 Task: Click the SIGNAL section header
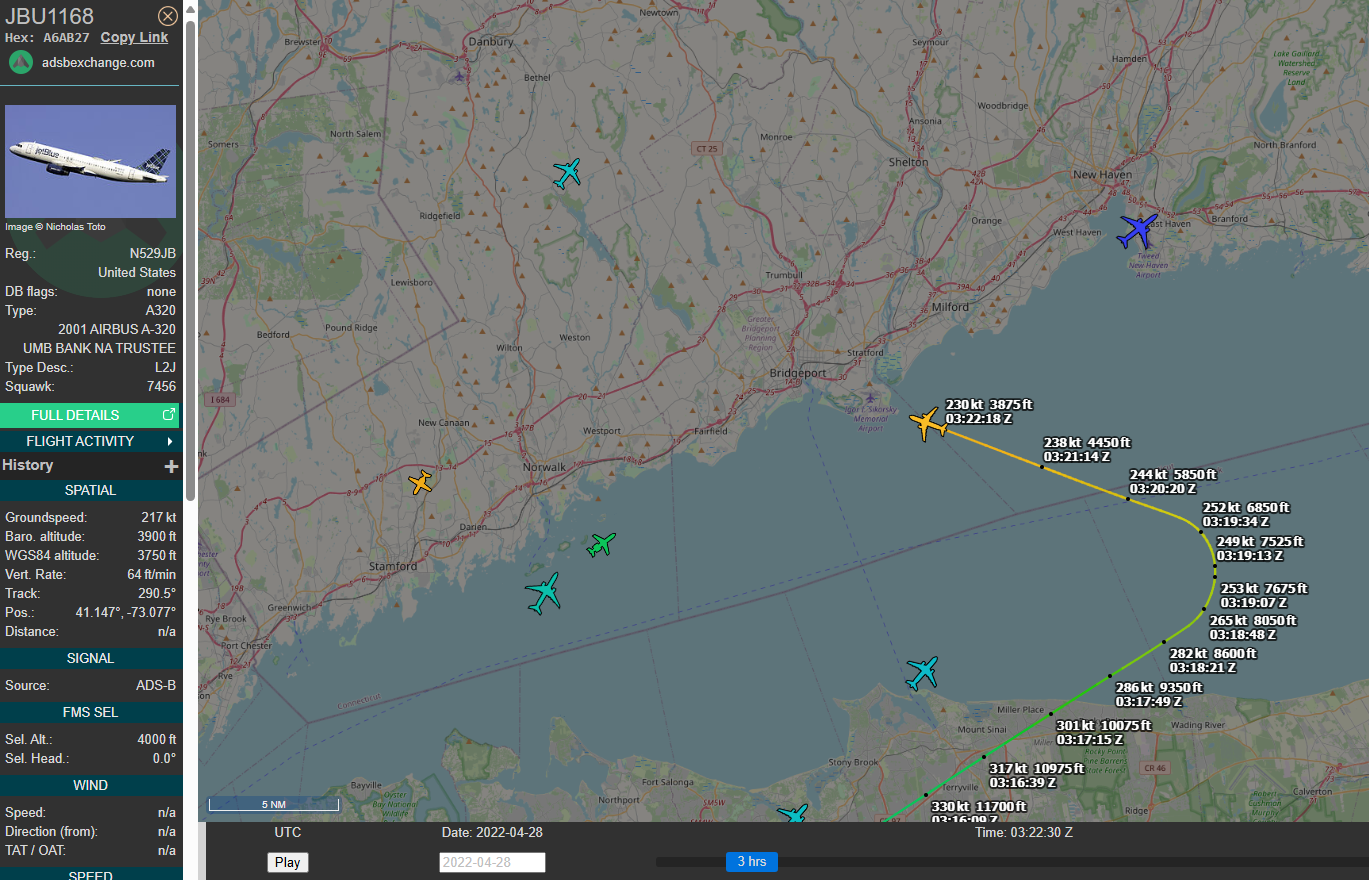pos(90,658)
